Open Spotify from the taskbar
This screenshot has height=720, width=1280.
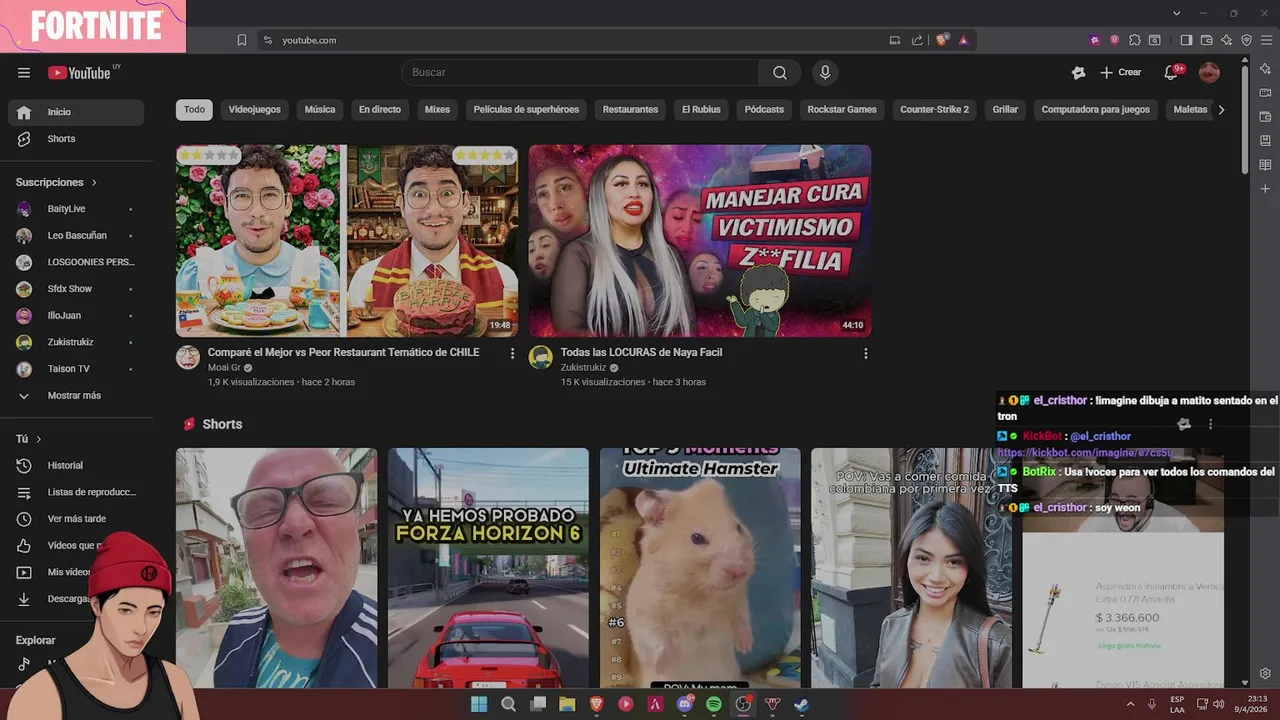714,704
